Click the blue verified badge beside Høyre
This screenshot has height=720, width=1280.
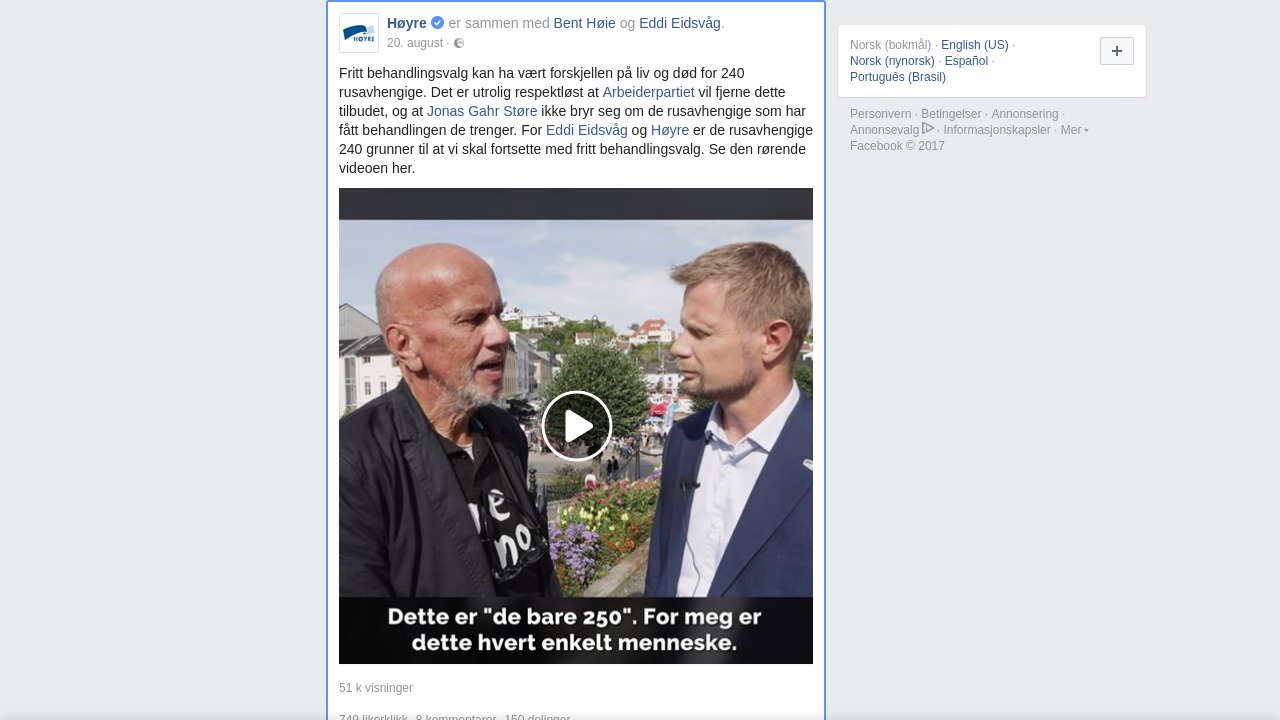pyautogui.click(x=438, y=23)
